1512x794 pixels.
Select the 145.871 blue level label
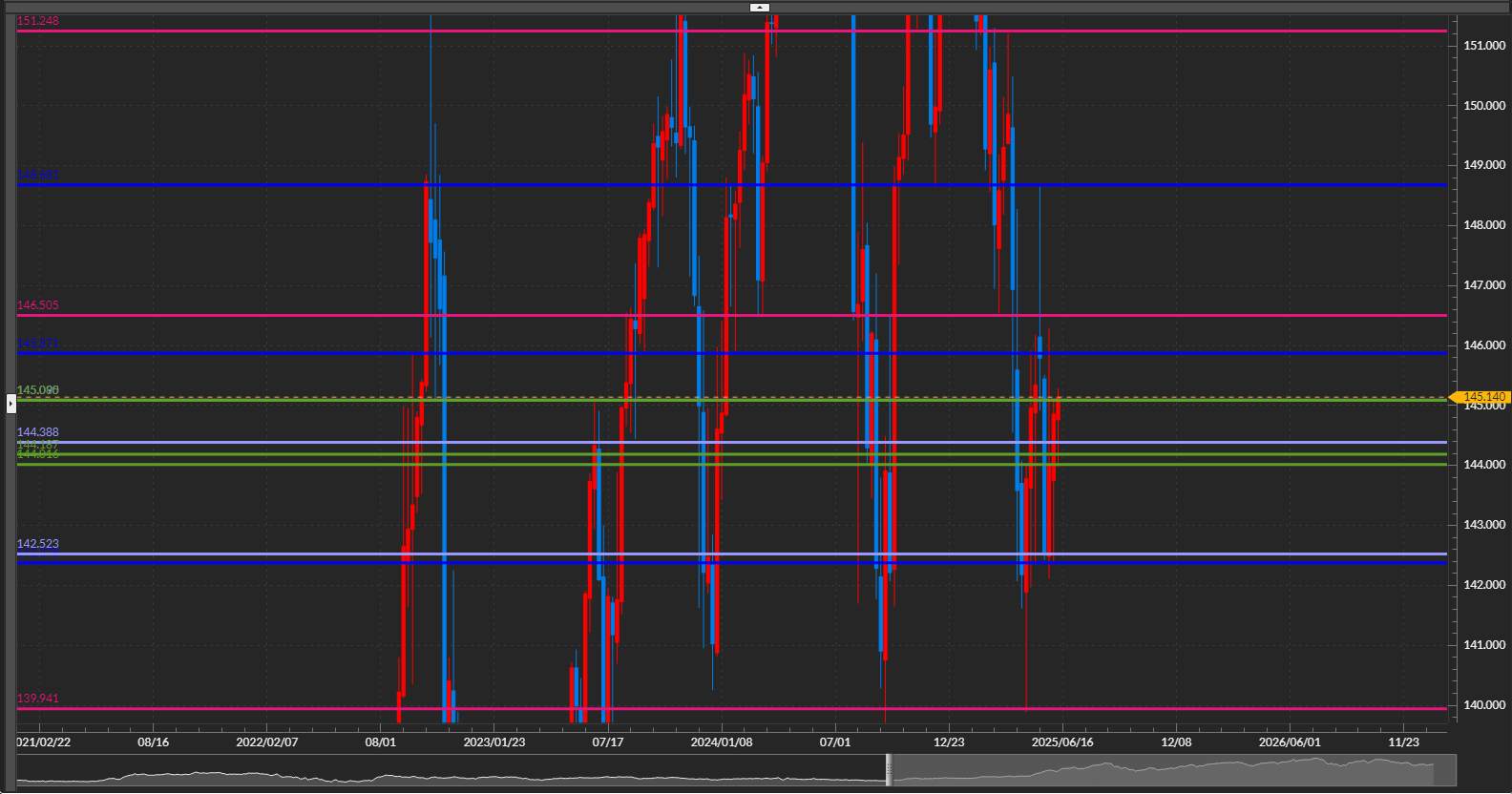[x=38, y=345]
